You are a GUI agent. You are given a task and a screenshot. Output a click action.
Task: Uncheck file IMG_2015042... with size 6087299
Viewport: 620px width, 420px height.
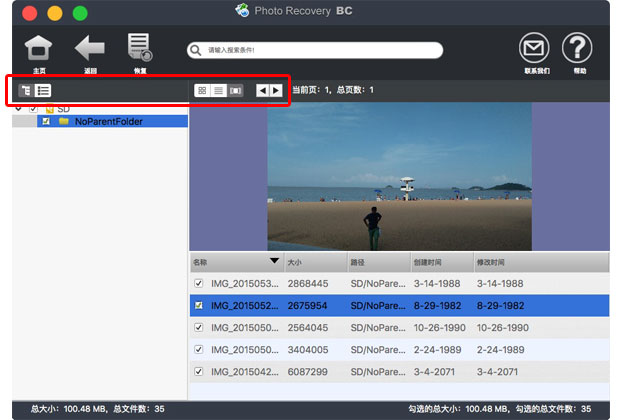pos(199,372)
